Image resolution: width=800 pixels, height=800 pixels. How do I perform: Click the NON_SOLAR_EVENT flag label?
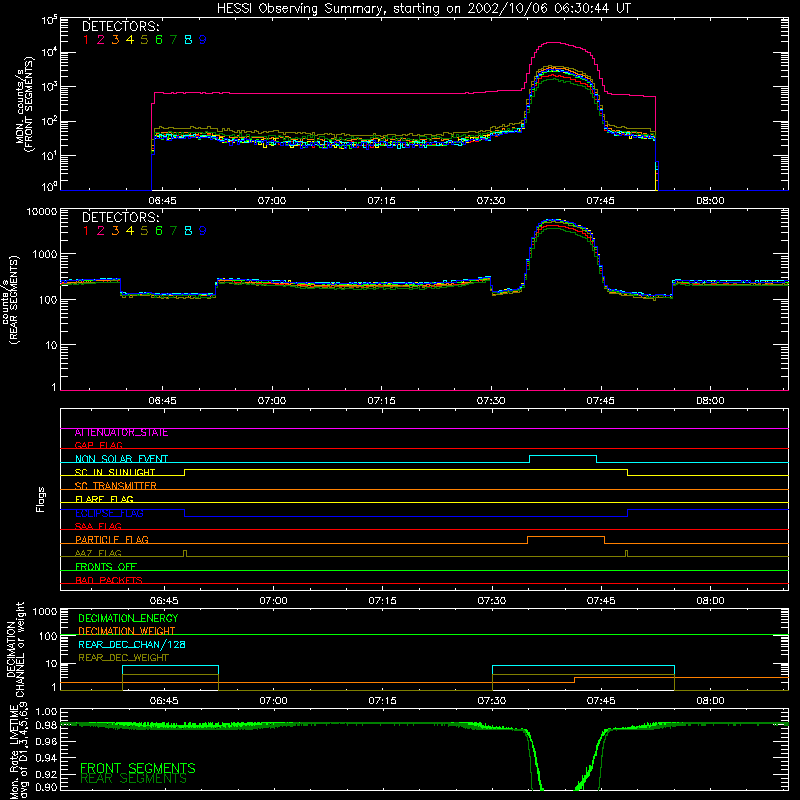(121, 459)
